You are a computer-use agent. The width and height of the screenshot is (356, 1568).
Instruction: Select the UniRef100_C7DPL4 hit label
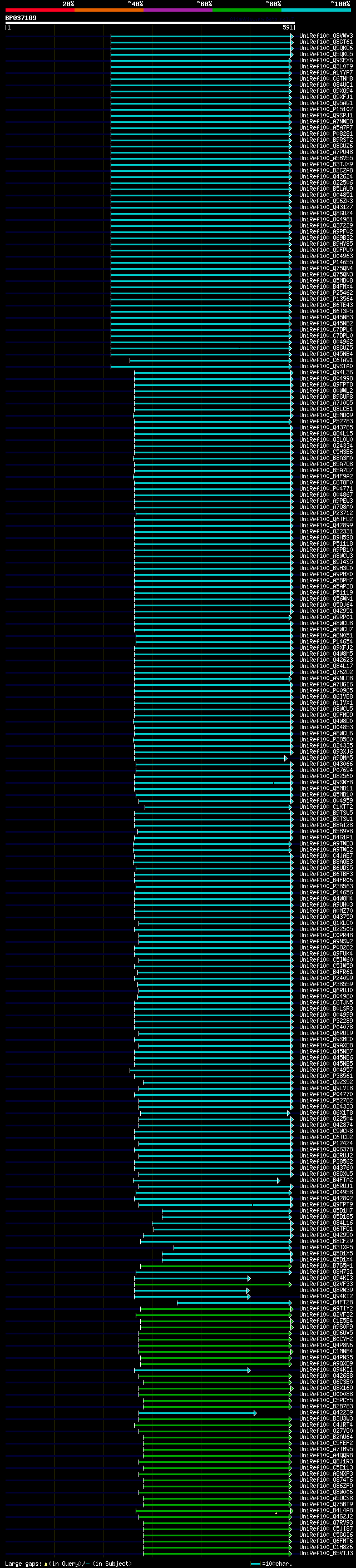[x=325, y=329]
